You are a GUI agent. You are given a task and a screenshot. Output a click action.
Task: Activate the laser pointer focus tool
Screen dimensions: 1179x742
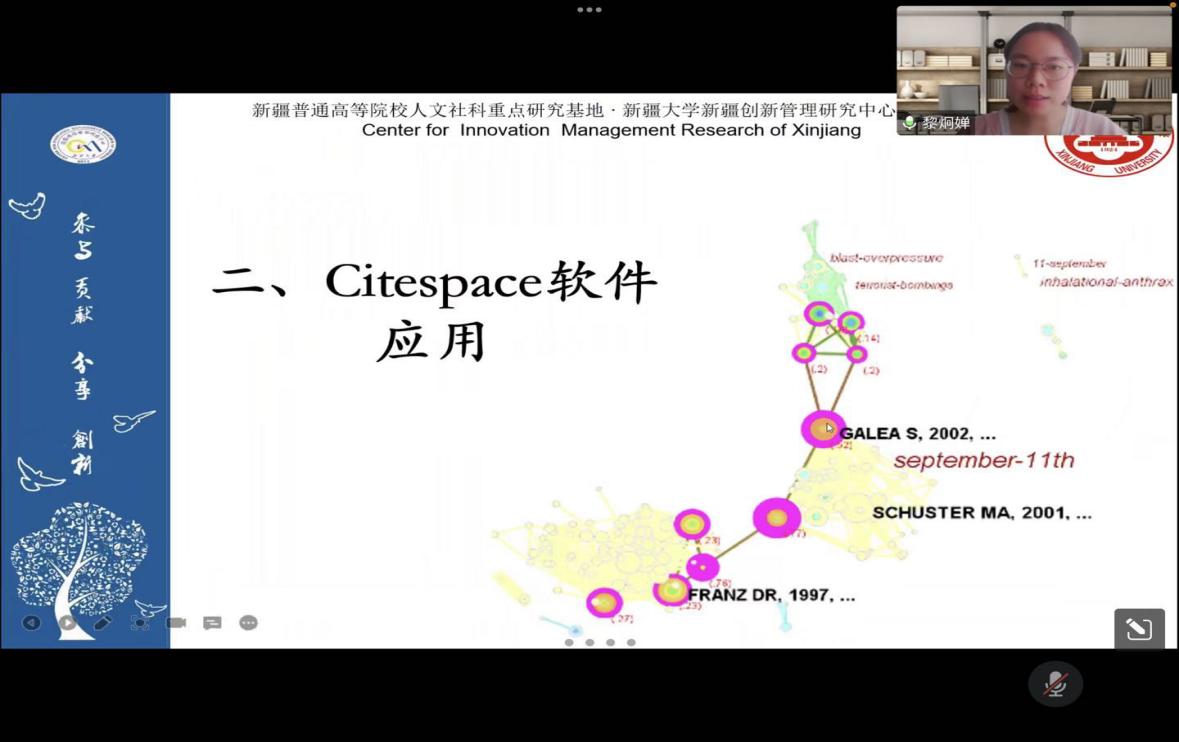(140, 622)
